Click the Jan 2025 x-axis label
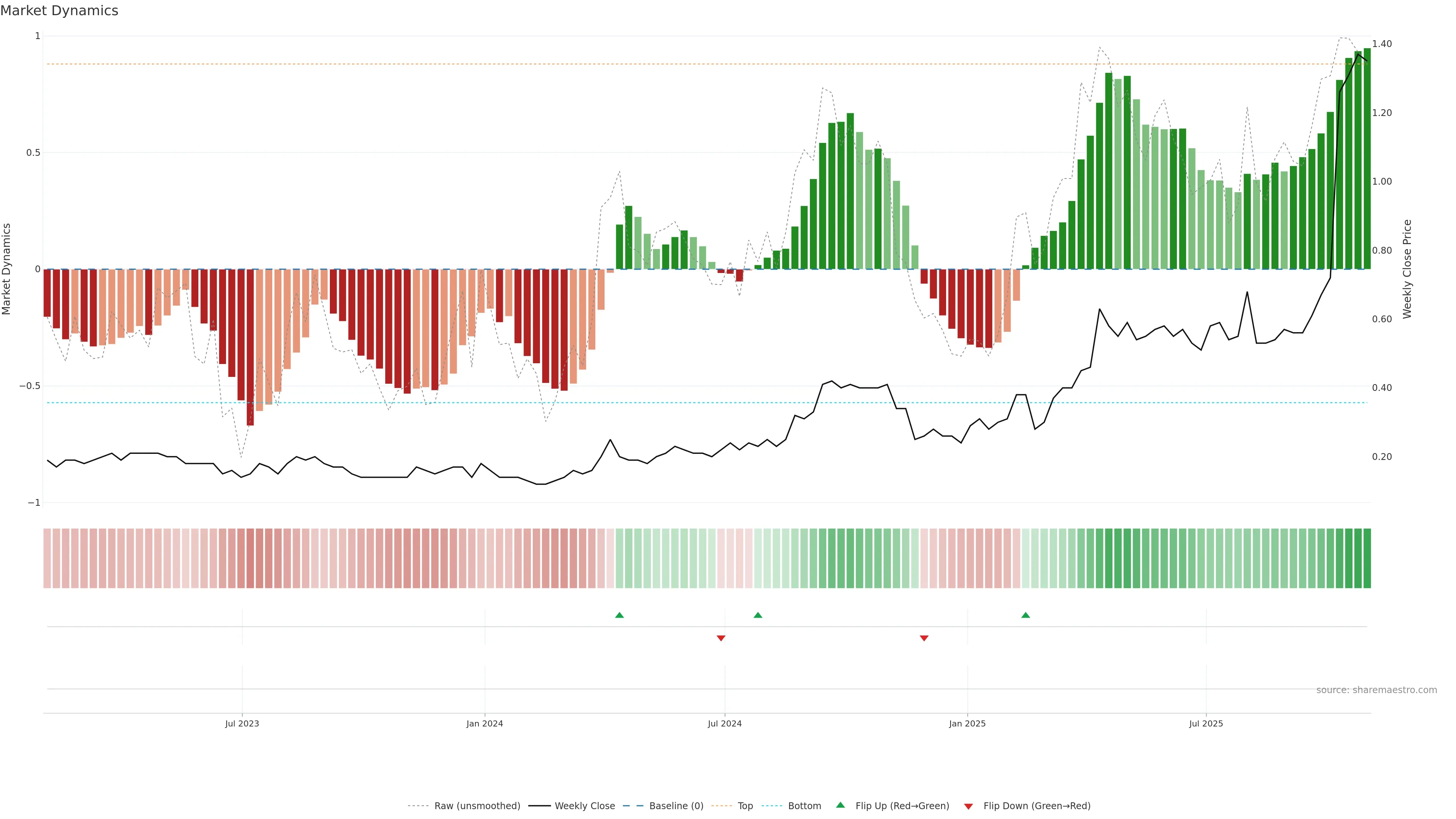Image resolution: width=1456 pixels, height=819 pixels. [967, 723]
